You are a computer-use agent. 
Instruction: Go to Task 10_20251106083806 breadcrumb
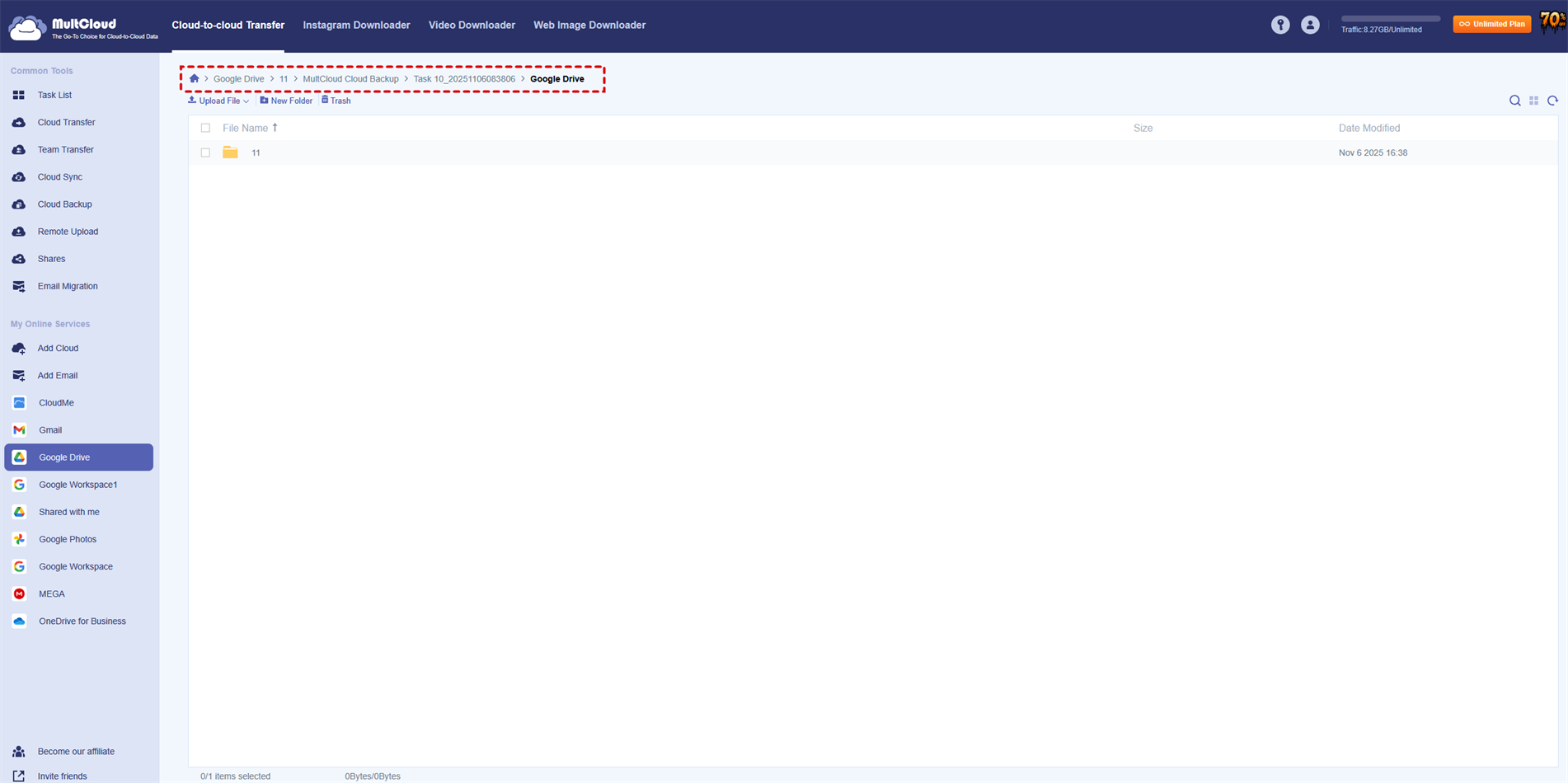pyautogui.click(x=464, y=79)
